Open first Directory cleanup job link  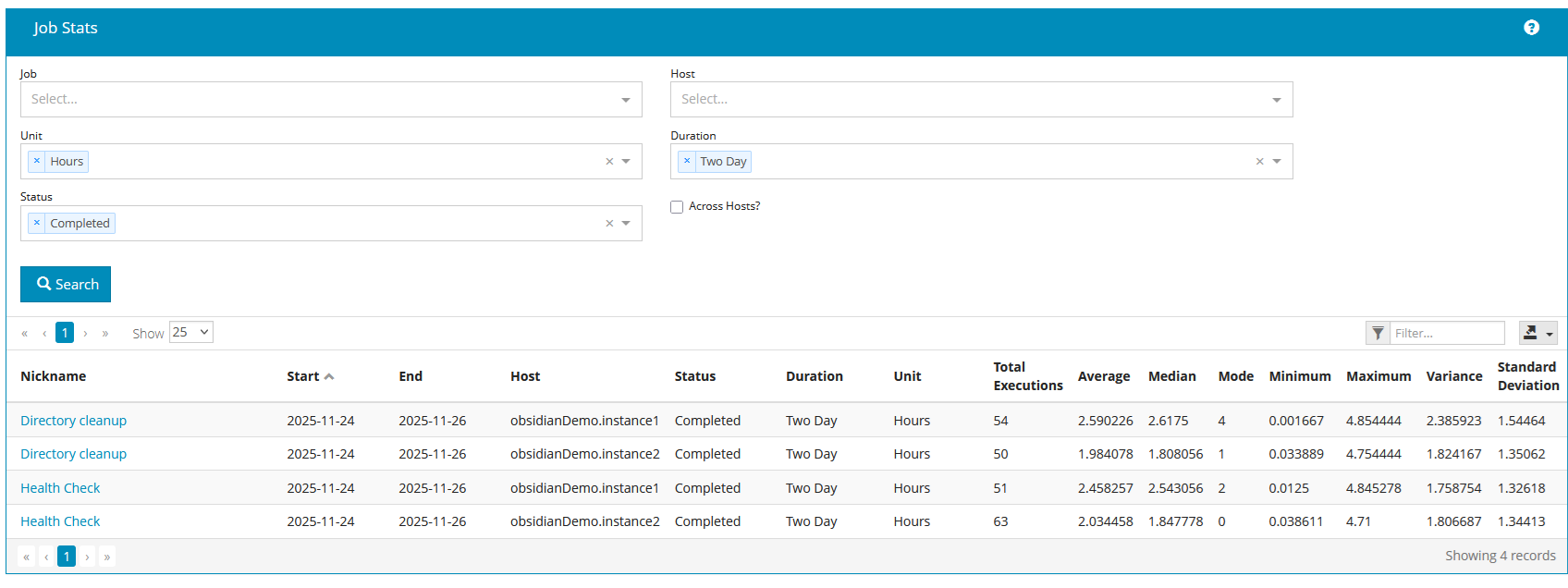click(73, 421)
